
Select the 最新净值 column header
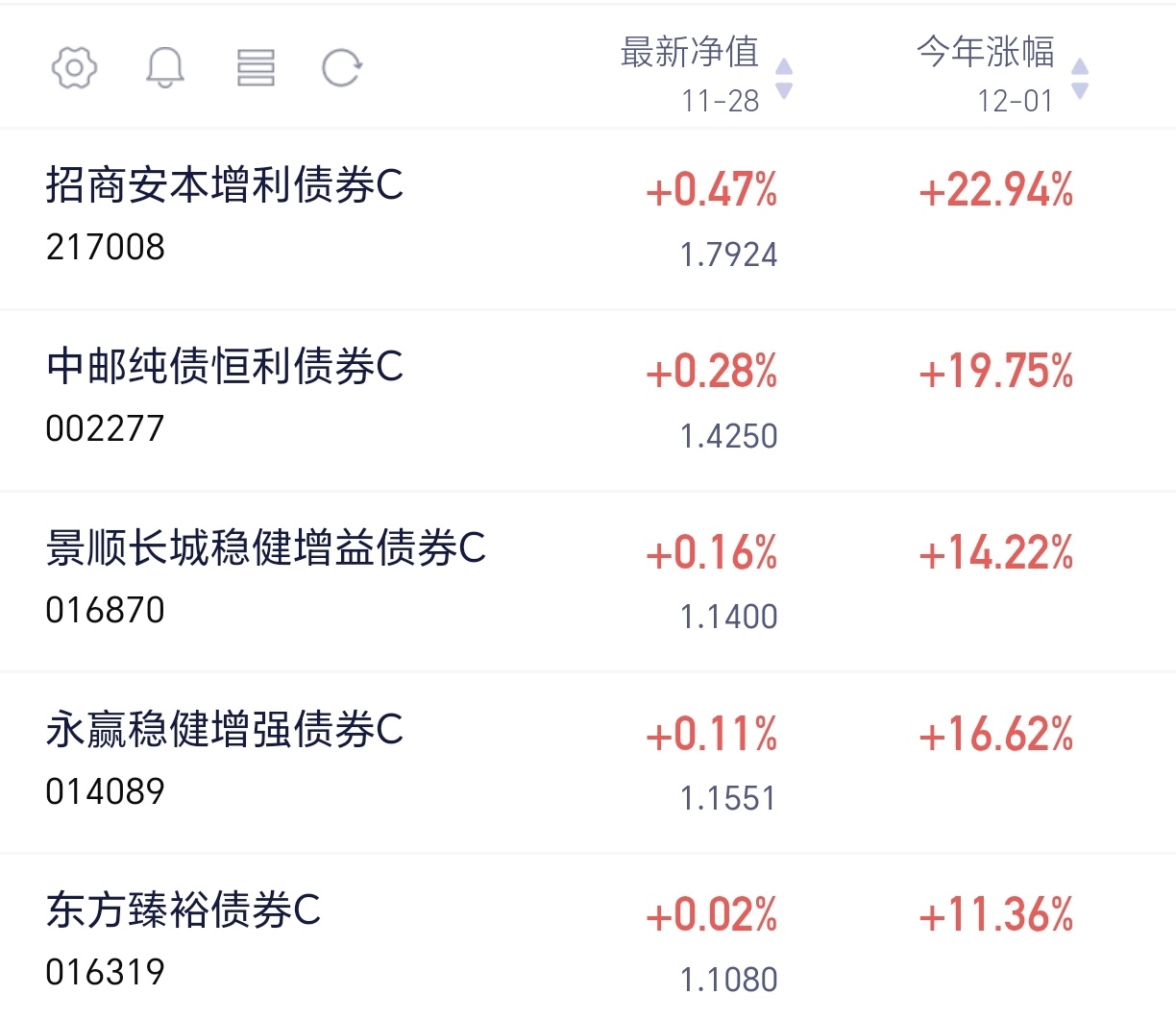click(690, 52)
